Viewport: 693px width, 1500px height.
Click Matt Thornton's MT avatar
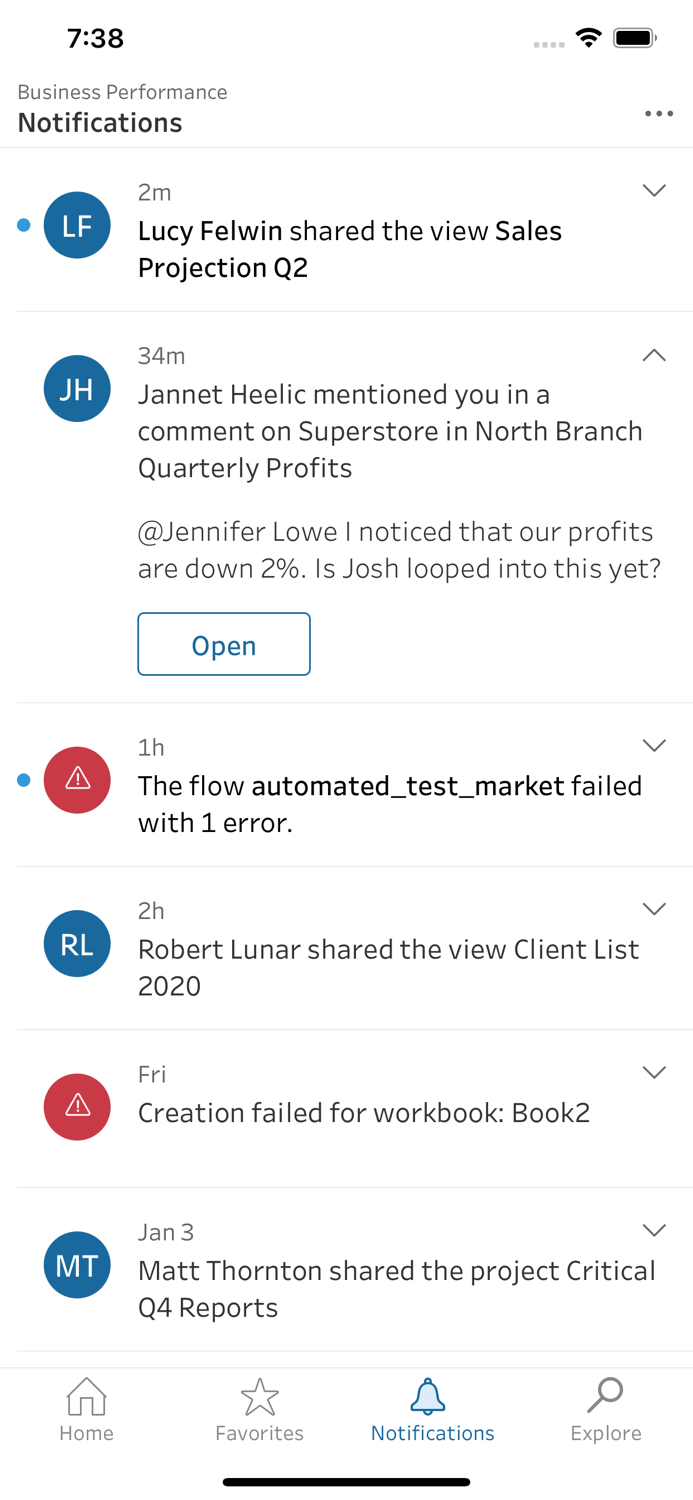[x=77, y=1265]
